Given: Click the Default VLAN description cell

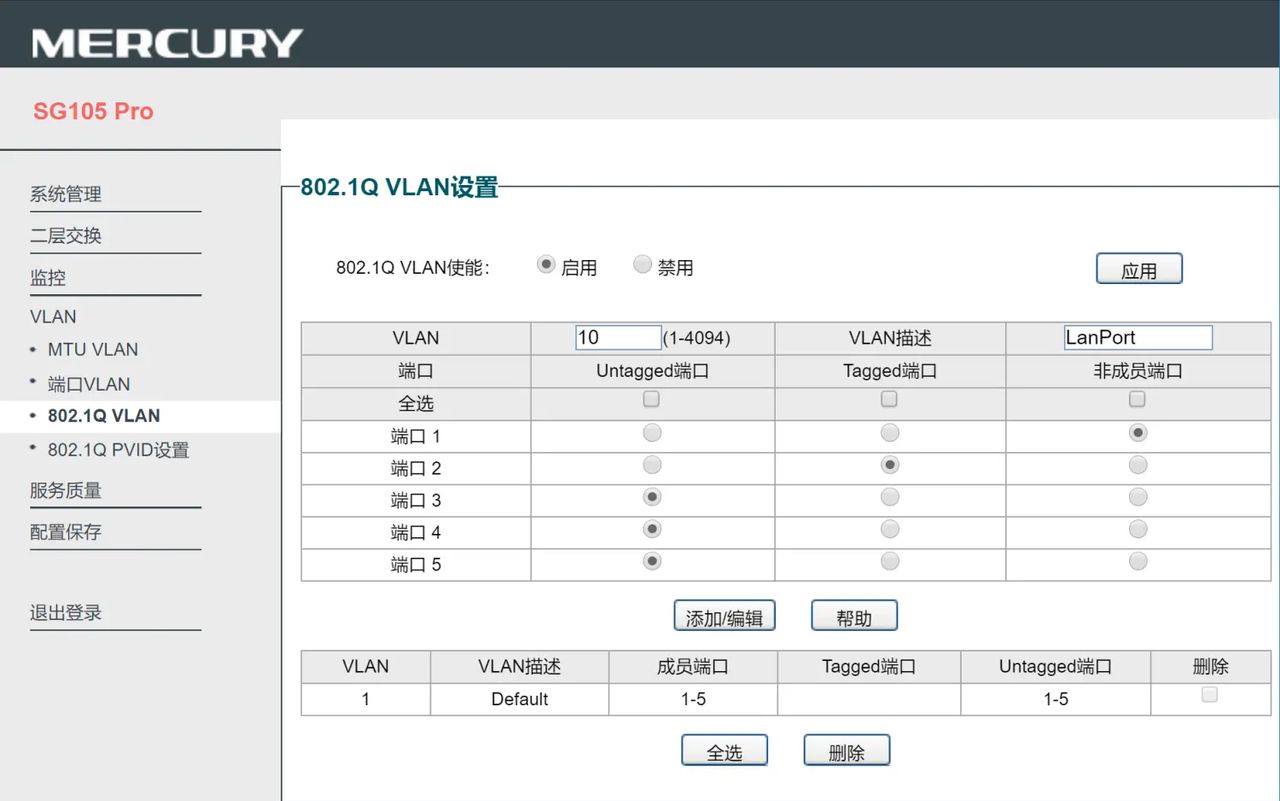Looking at the screenshot, I should coord(520,699).
